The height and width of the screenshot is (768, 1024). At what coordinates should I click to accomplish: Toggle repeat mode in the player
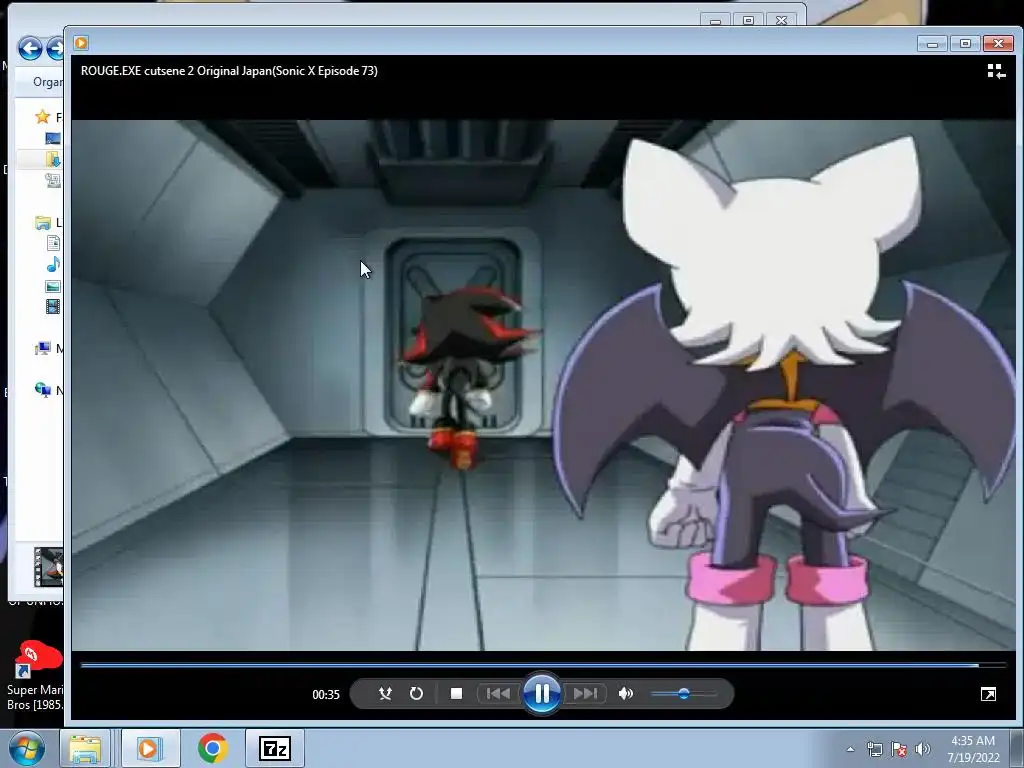point(416,694)
